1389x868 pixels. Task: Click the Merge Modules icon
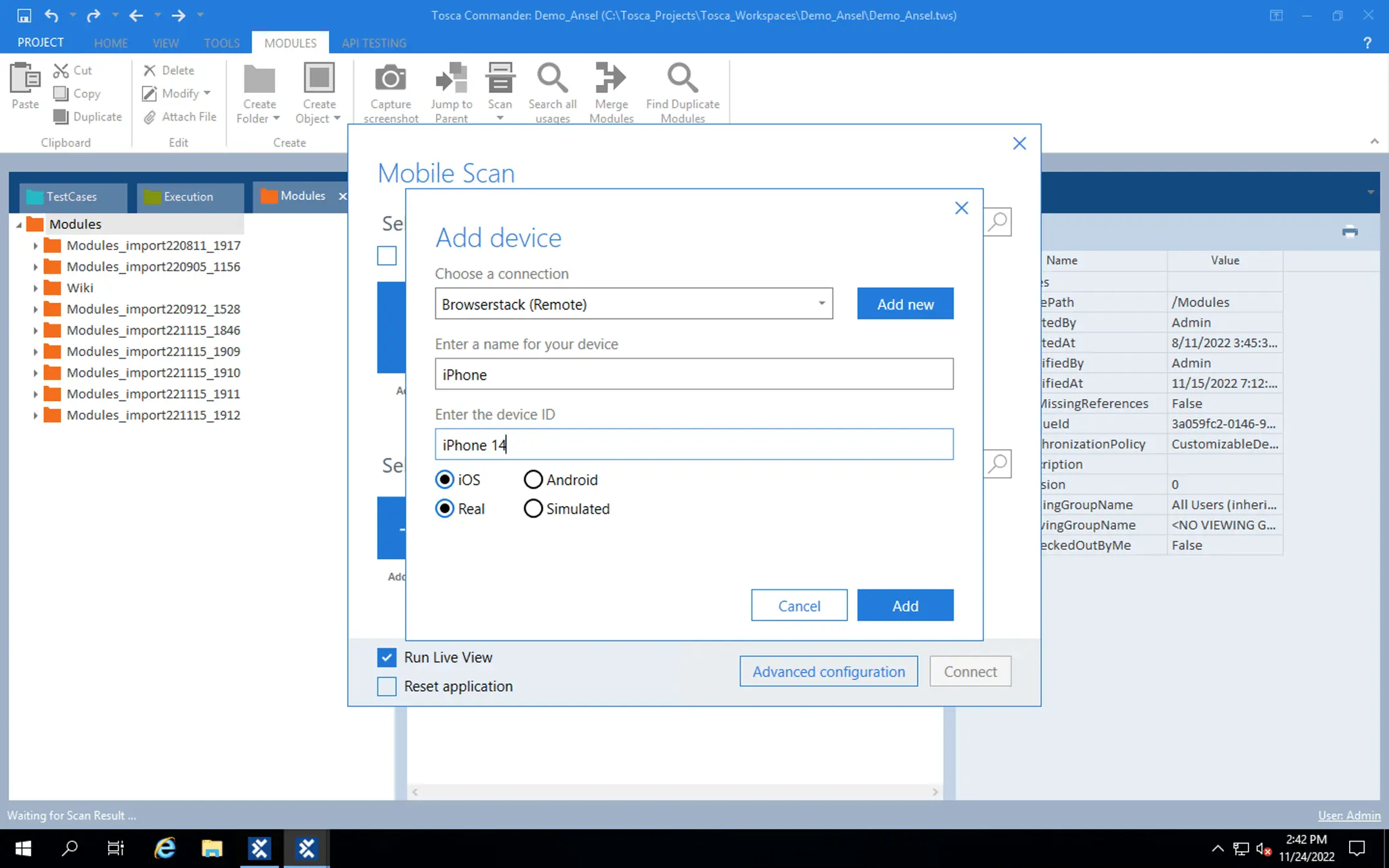(x=611, y=79)
